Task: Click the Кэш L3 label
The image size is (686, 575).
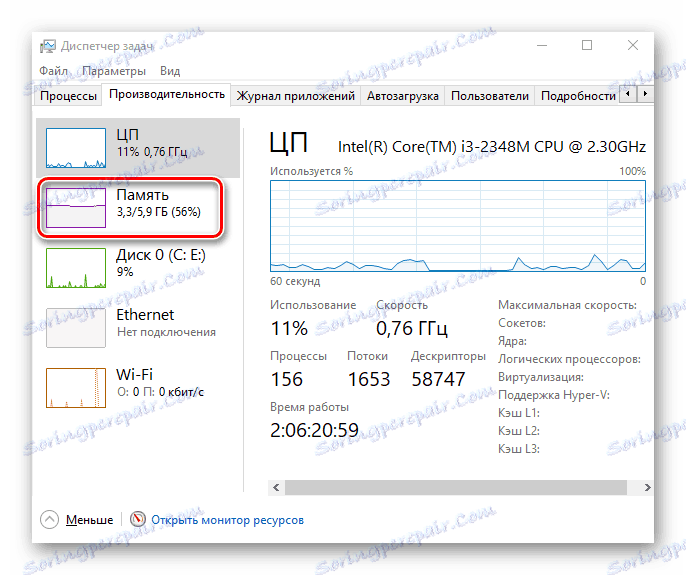Action: pos(518,449)
